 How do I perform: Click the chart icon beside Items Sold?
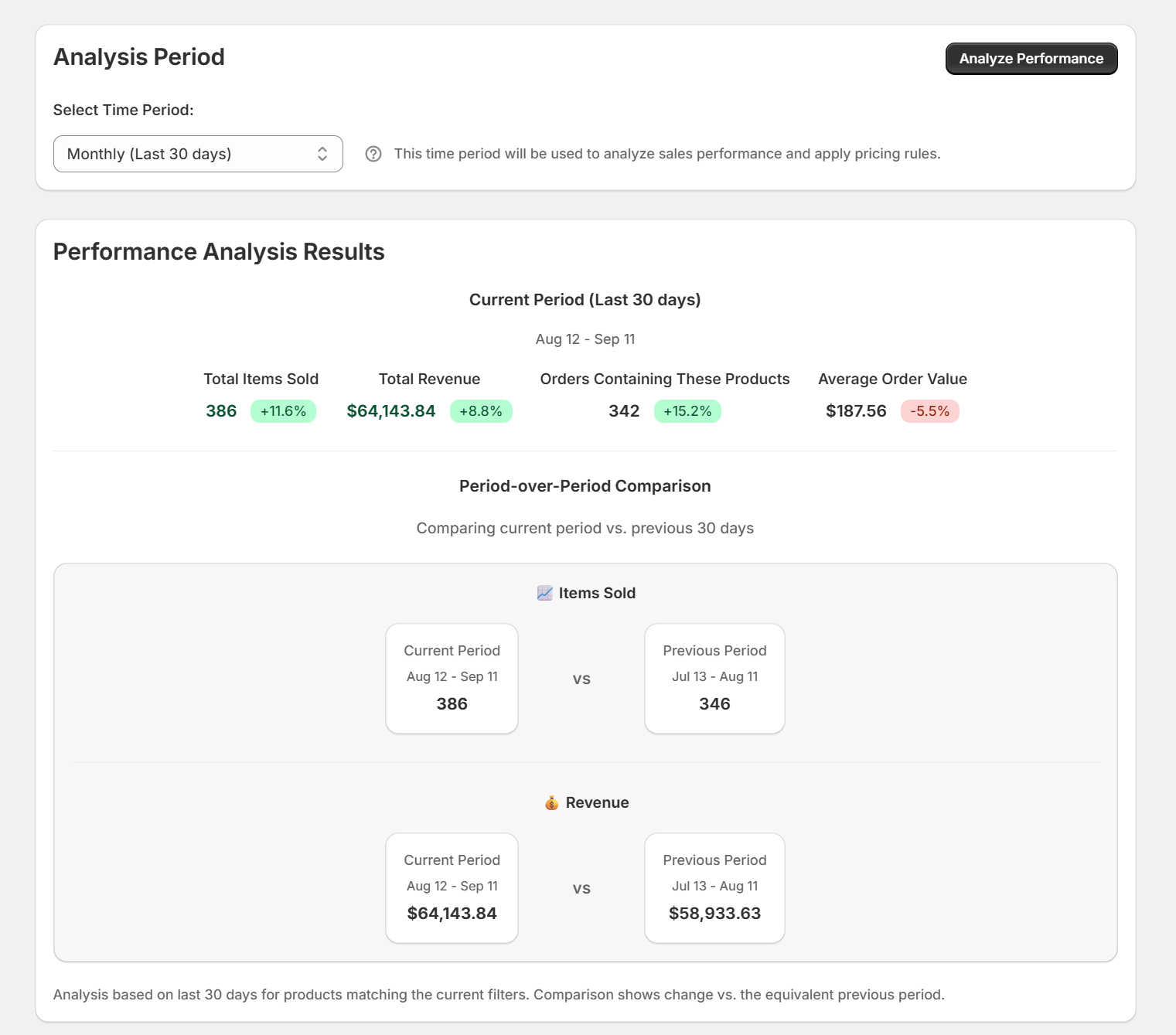(544, 593)
